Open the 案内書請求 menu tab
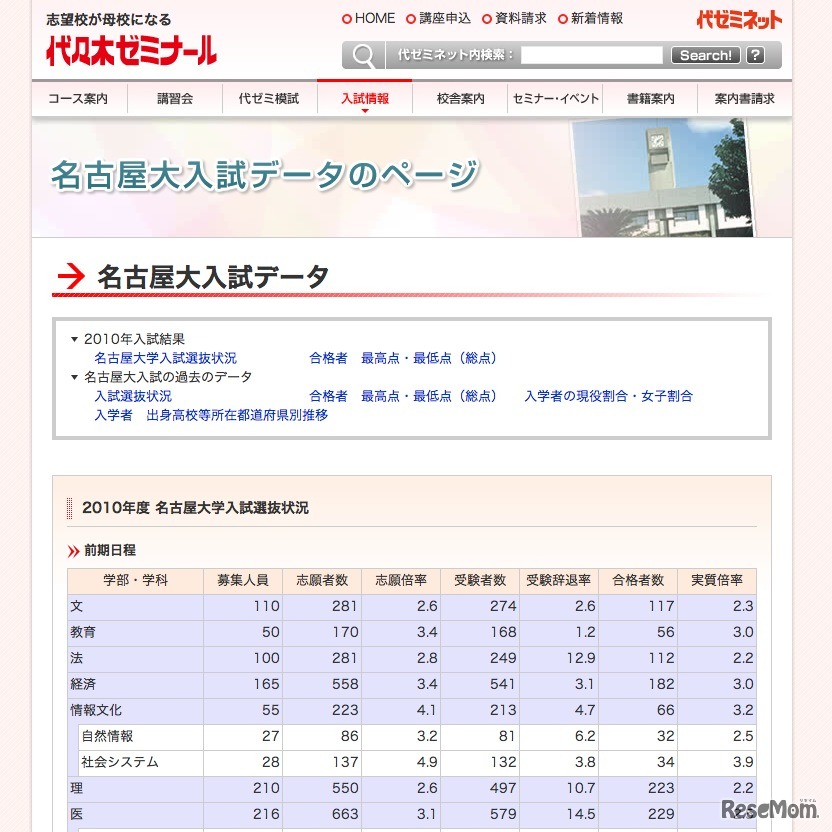 point(744,99)
